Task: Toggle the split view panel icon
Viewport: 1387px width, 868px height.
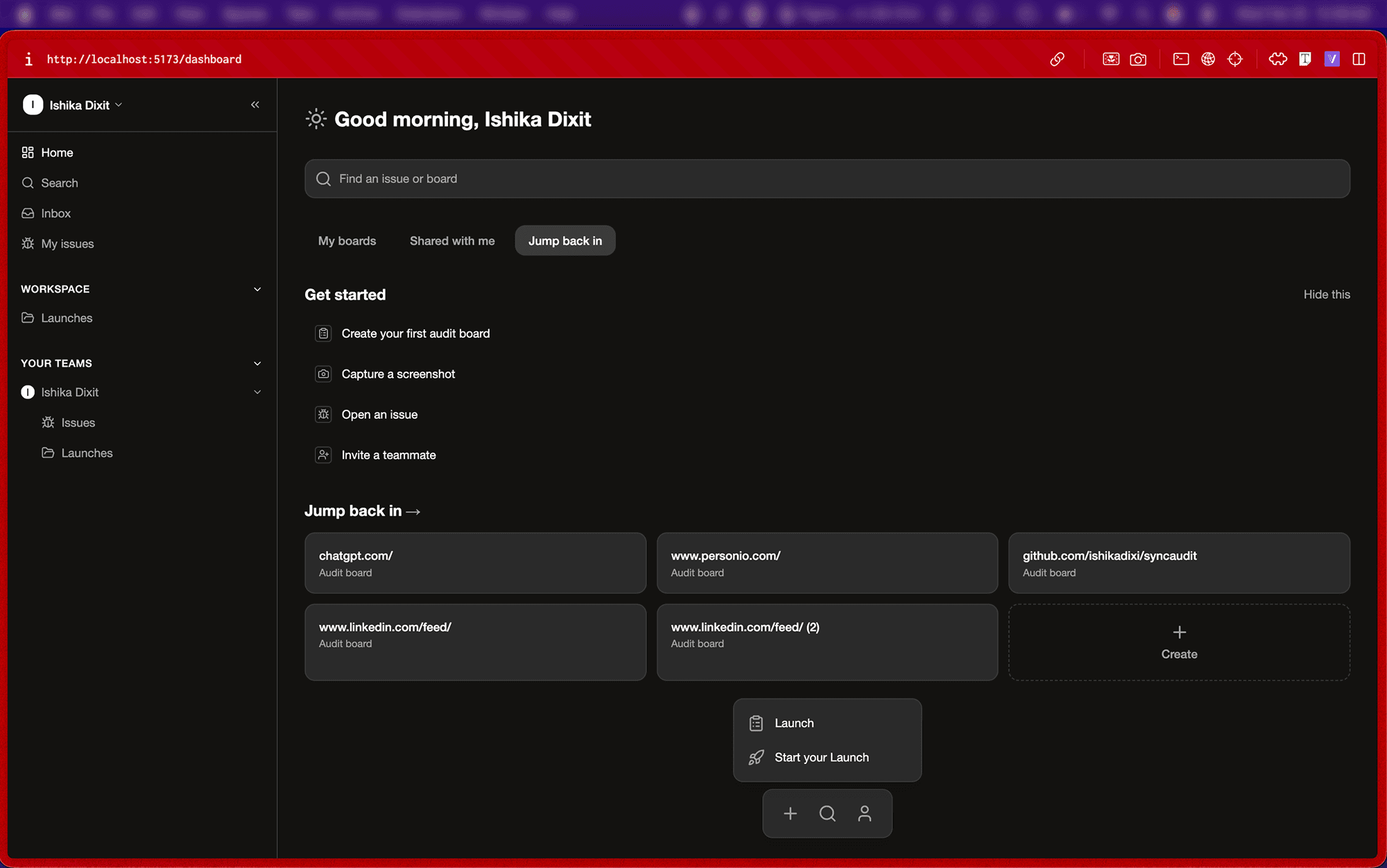Action: 1359,59
